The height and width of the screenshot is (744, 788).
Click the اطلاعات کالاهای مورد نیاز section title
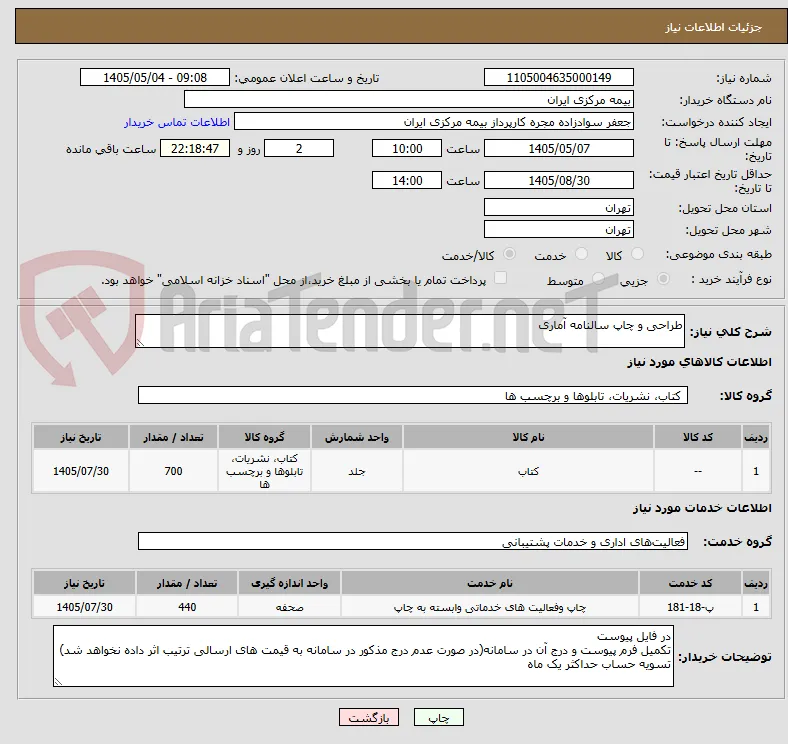(699, 362)
